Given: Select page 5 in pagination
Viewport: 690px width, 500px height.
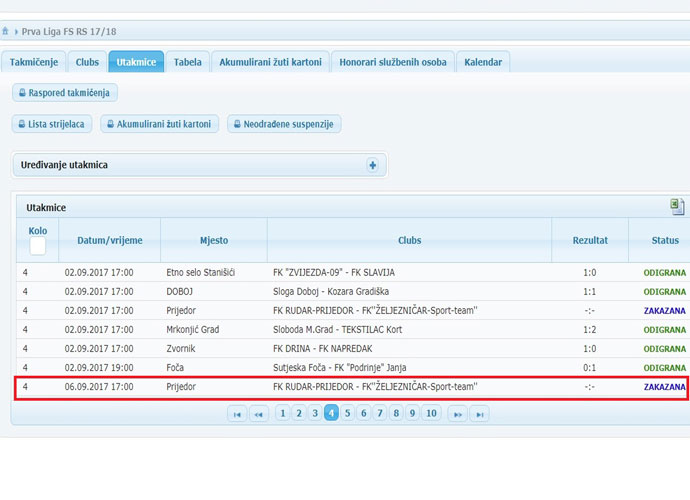Looking at the screenshot, I should (x=347, y=413).
